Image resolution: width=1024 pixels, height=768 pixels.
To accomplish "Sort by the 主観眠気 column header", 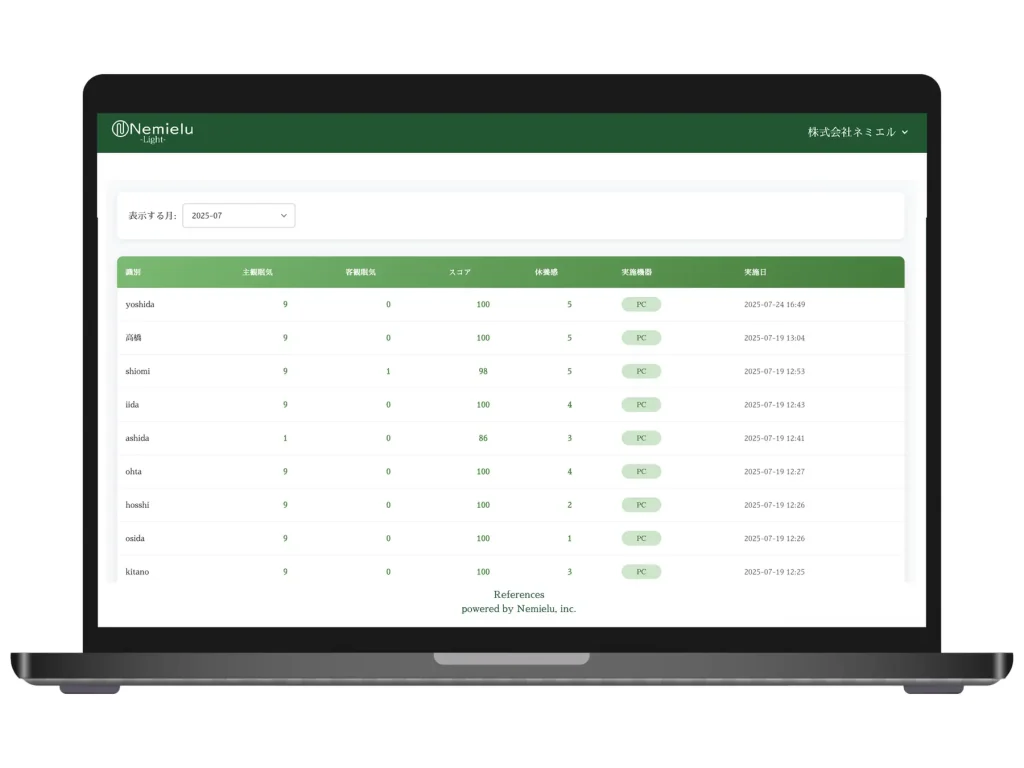I will pos(257,272).
